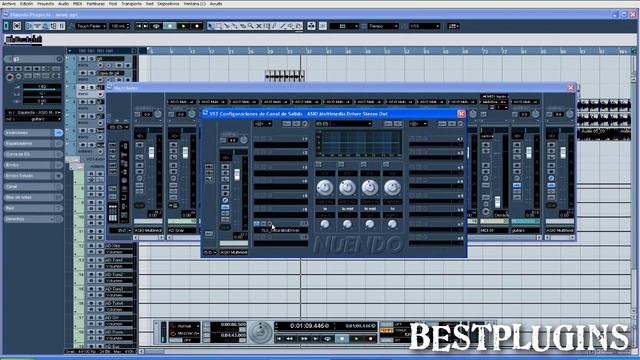The height and width of the screenshot is (360, 640).
Task: Select the TLs_SaturatedDriver insert slot
Action: (281, 230)
